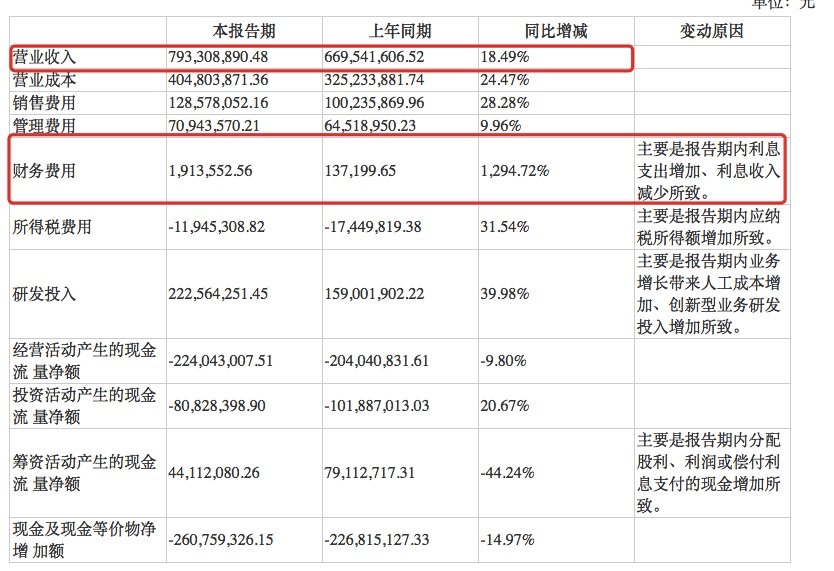Click the 上年同期 column header
This screenshot has width=834, height=571.
coord(398,31)
